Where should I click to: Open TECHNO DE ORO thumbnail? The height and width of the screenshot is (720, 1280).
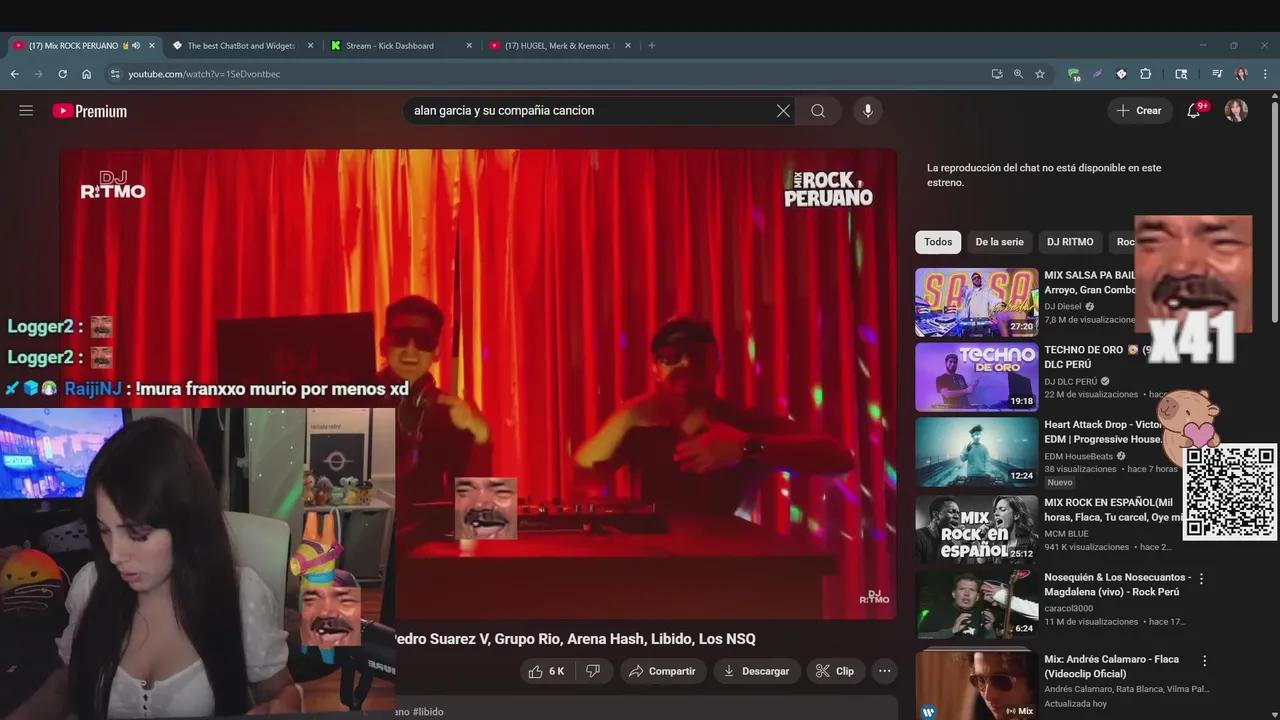[977, 377]
